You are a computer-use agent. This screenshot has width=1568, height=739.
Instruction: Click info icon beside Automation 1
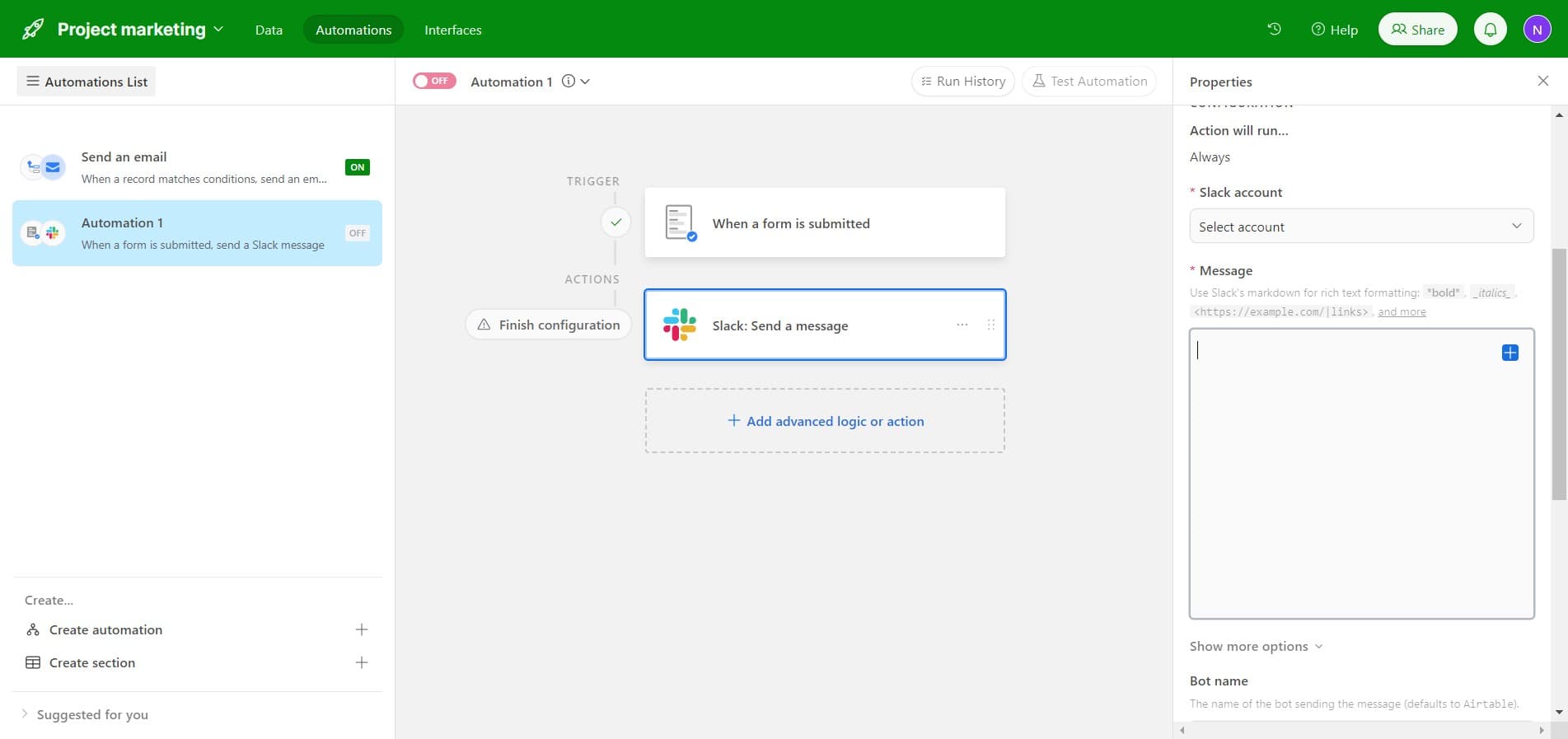(x=569, y=81)
